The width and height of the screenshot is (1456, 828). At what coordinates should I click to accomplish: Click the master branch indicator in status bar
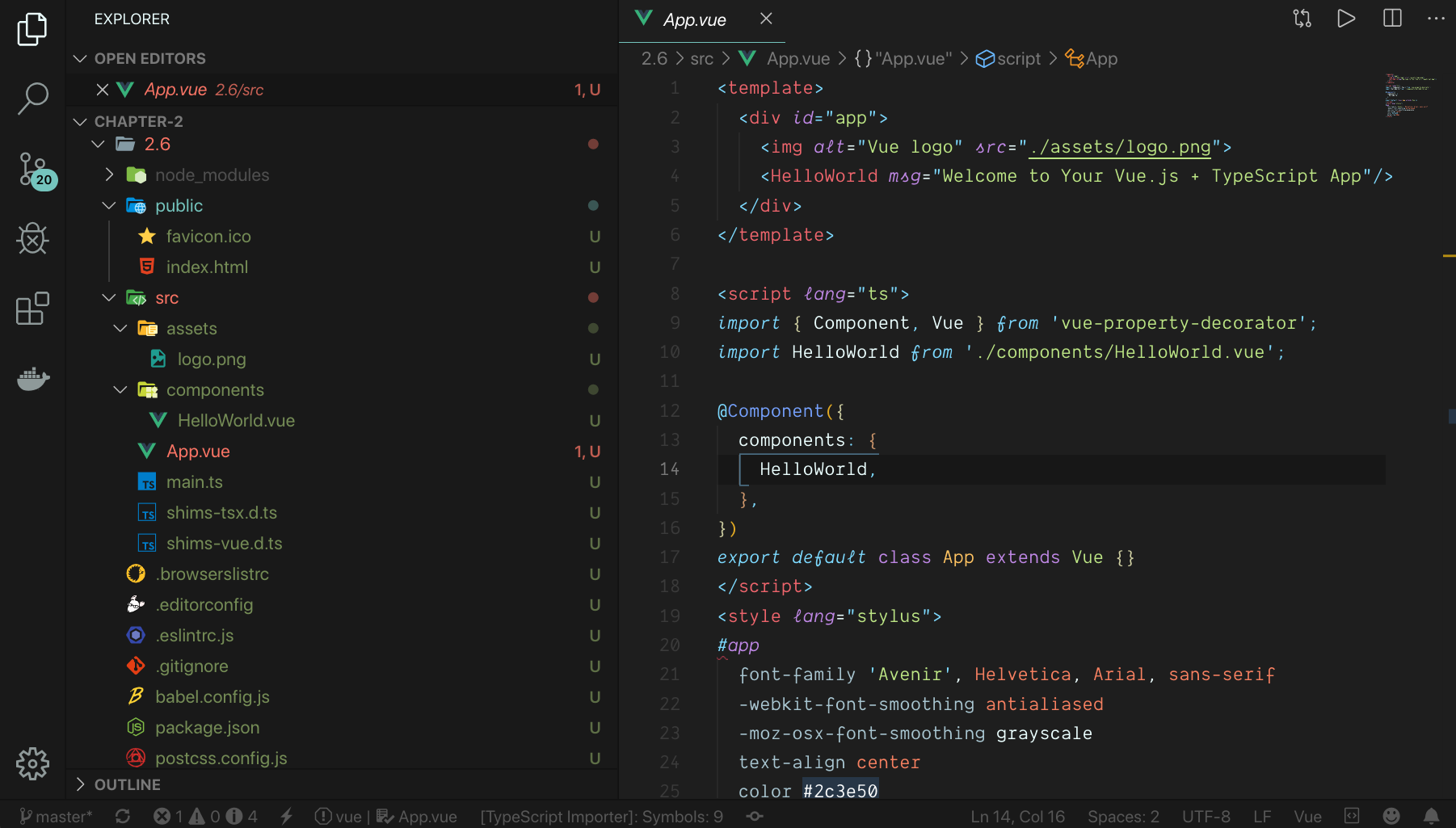click(55, 817)
